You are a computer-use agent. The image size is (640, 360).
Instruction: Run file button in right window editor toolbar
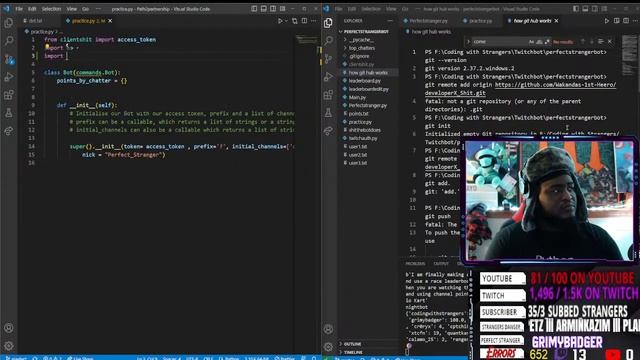click(607, 20)
